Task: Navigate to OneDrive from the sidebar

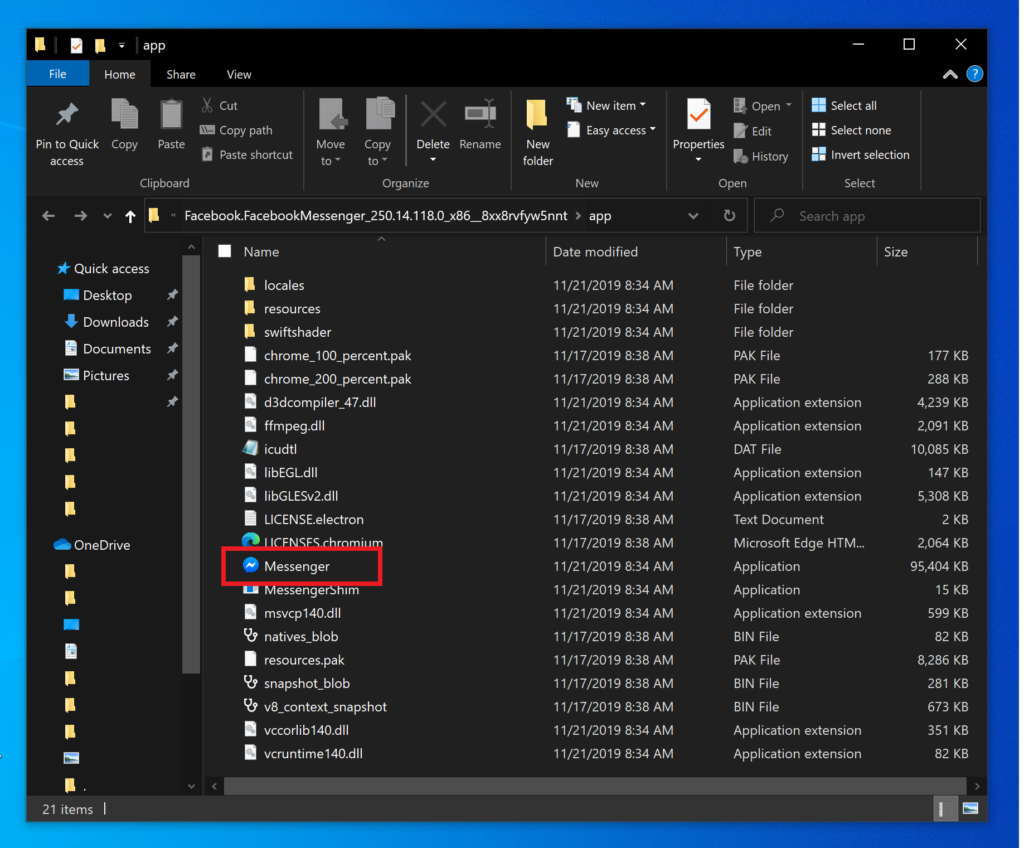Action: point(91,544)
